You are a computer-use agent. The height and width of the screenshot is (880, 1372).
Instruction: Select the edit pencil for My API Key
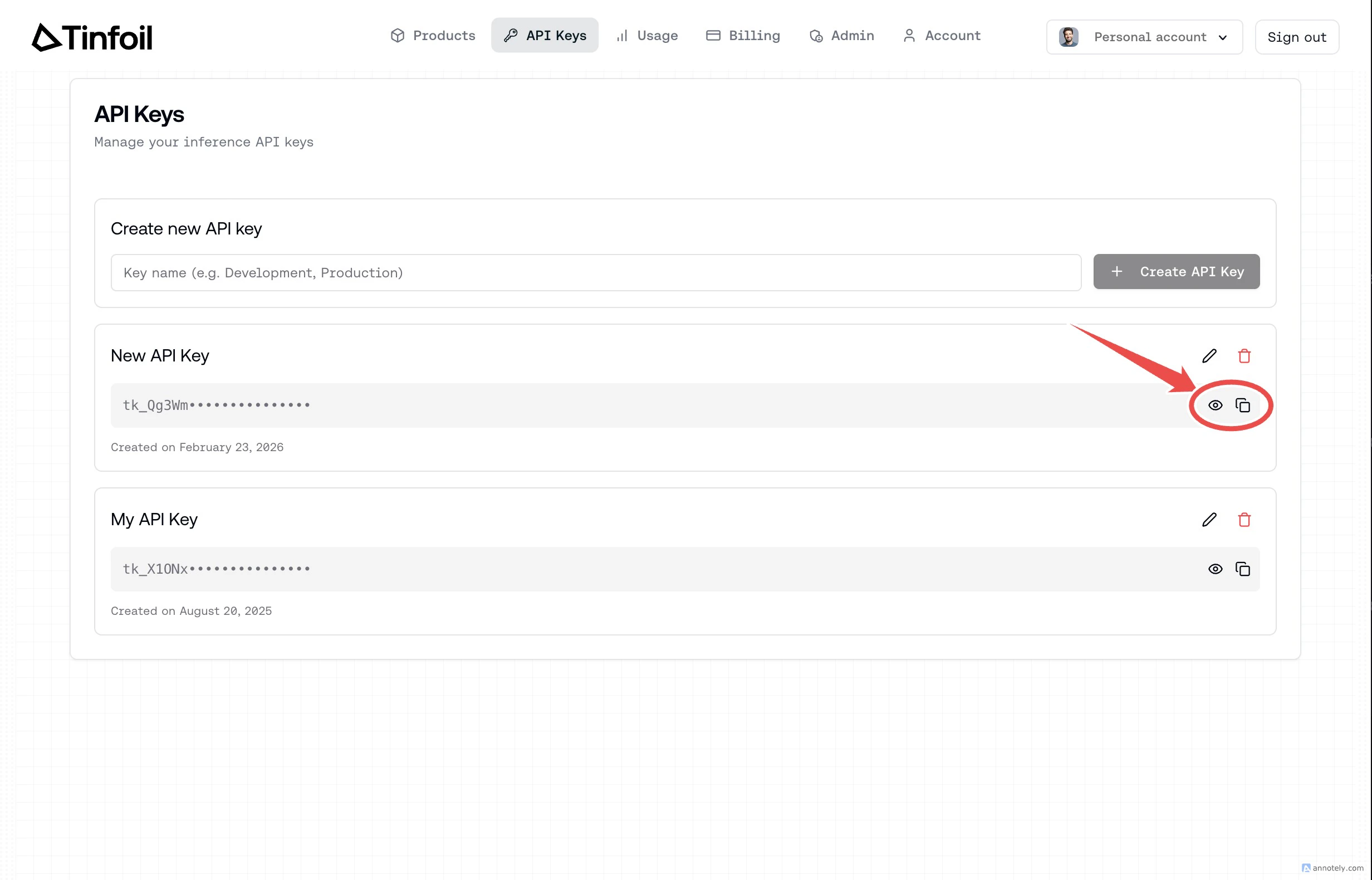point(1209,520)
